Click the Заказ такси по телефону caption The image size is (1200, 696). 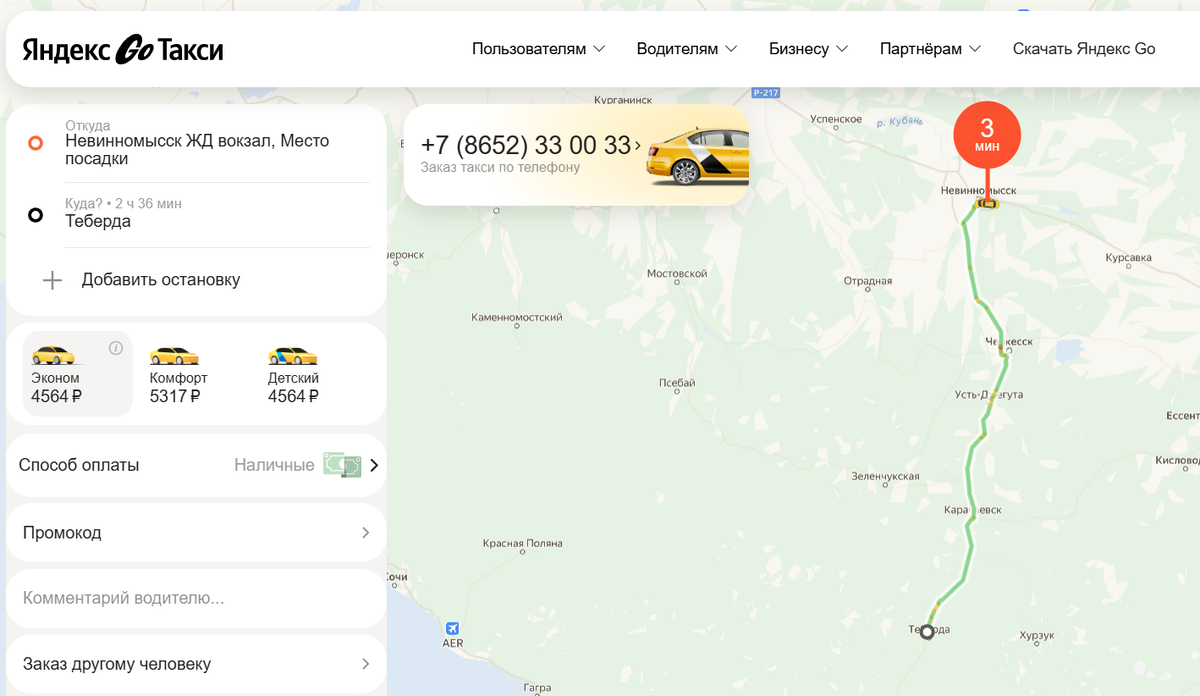click(x=500, y=168)
